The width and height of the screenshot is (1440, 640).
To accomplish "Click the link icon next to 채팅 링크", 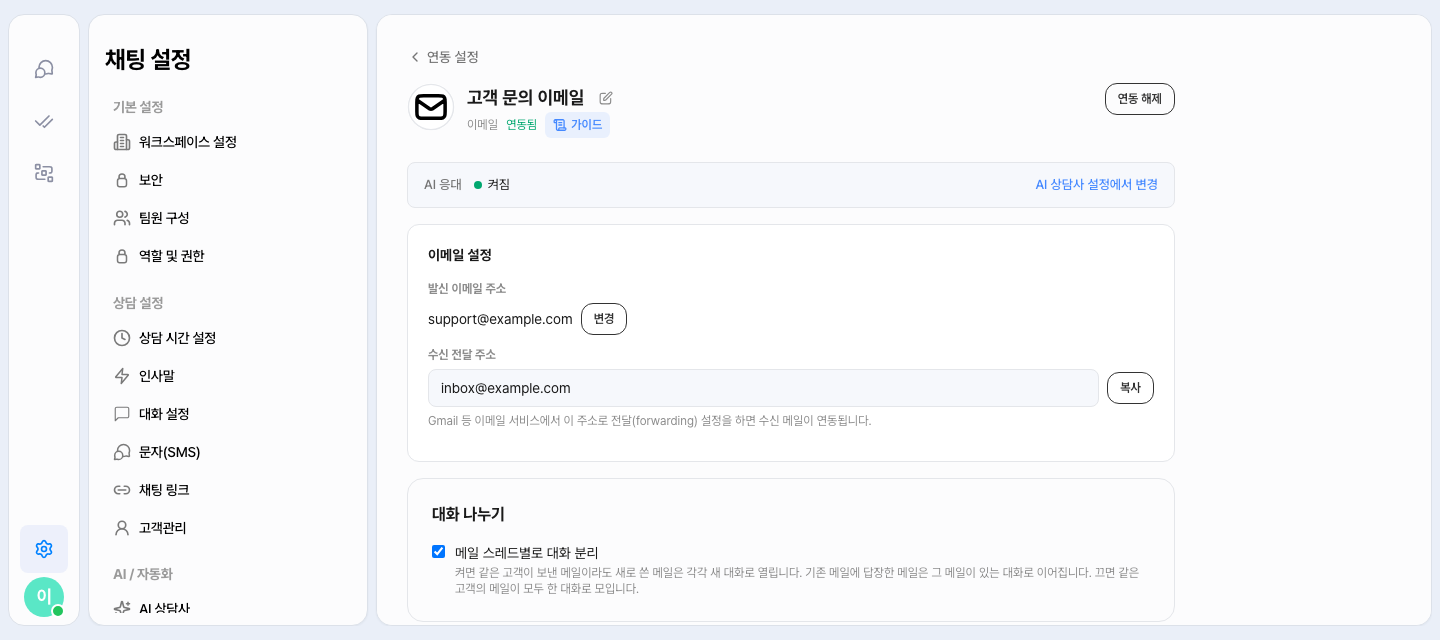I will pyautogui.click(x=122, y=490).
